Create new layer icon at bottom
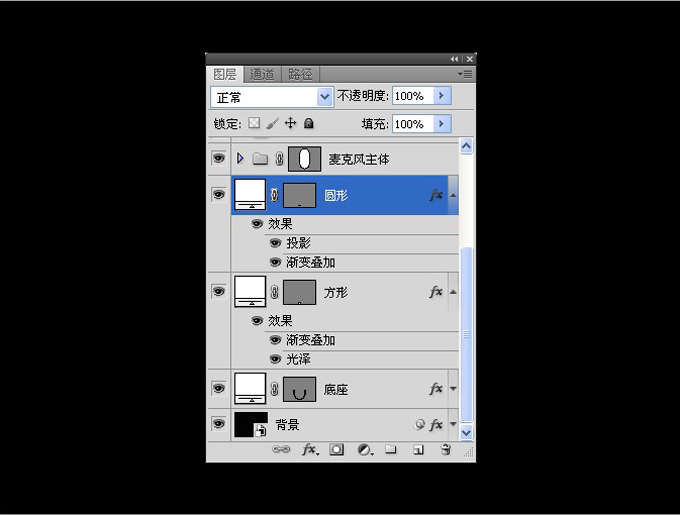The image size is (680, 515). point(418,450)
